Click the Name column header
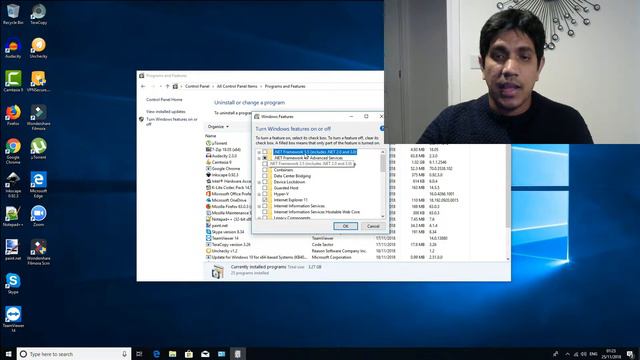 tap(211, 136)
